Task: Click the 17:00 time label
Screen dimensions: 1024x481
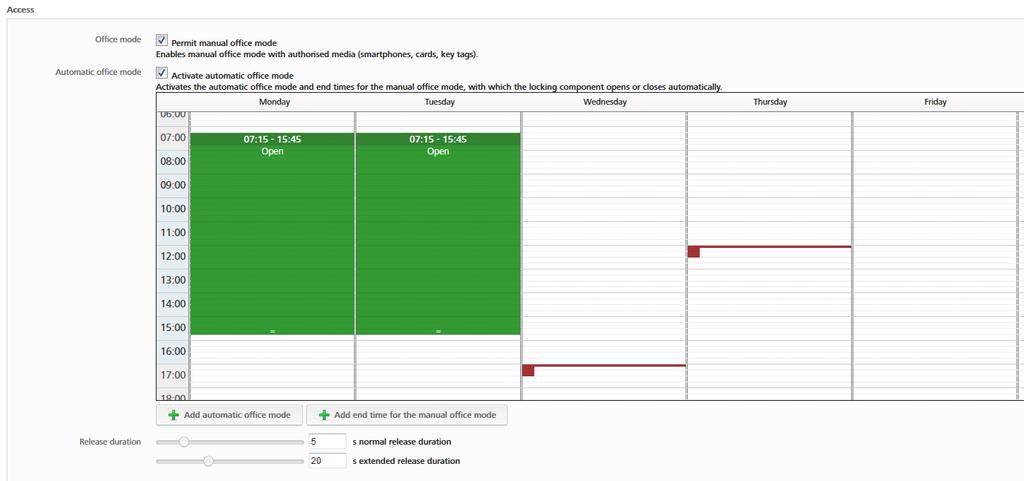Action: tap(173, 375)
